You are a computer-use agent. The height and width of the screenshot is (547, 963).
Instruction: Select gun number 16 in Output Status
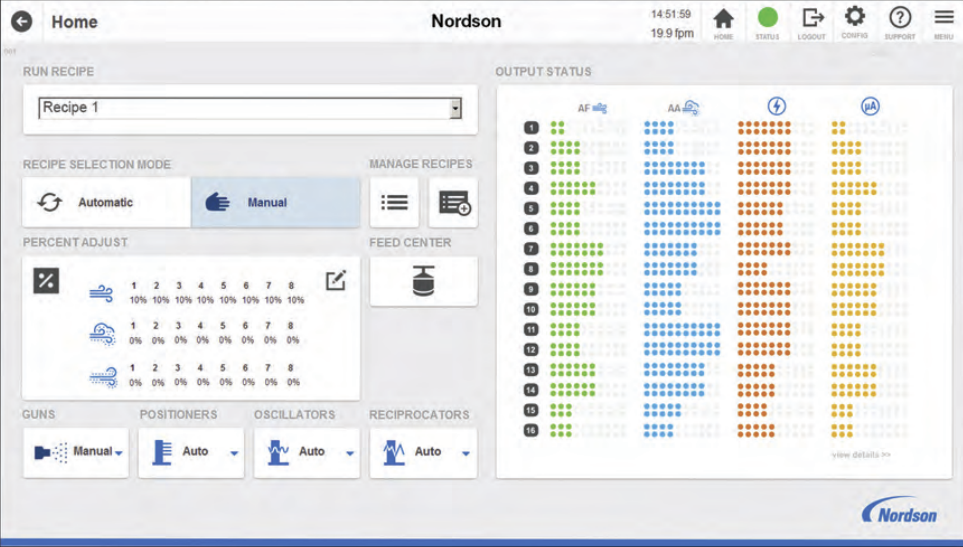[x=531, y=430]
